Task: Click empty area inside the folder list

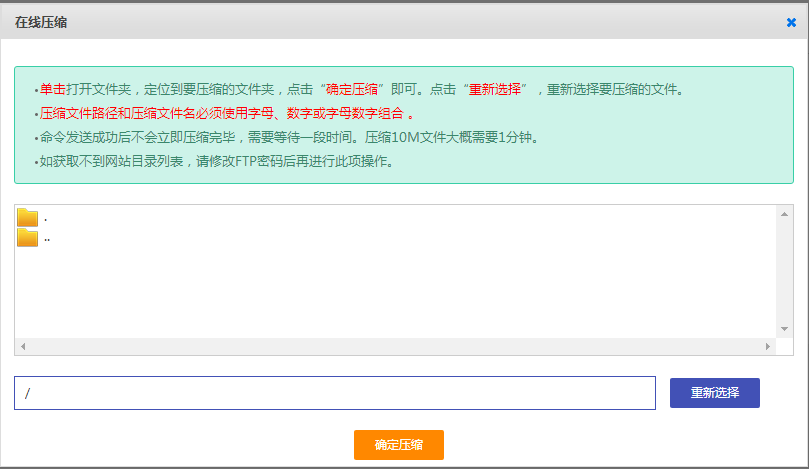Action: pos(400,290)
